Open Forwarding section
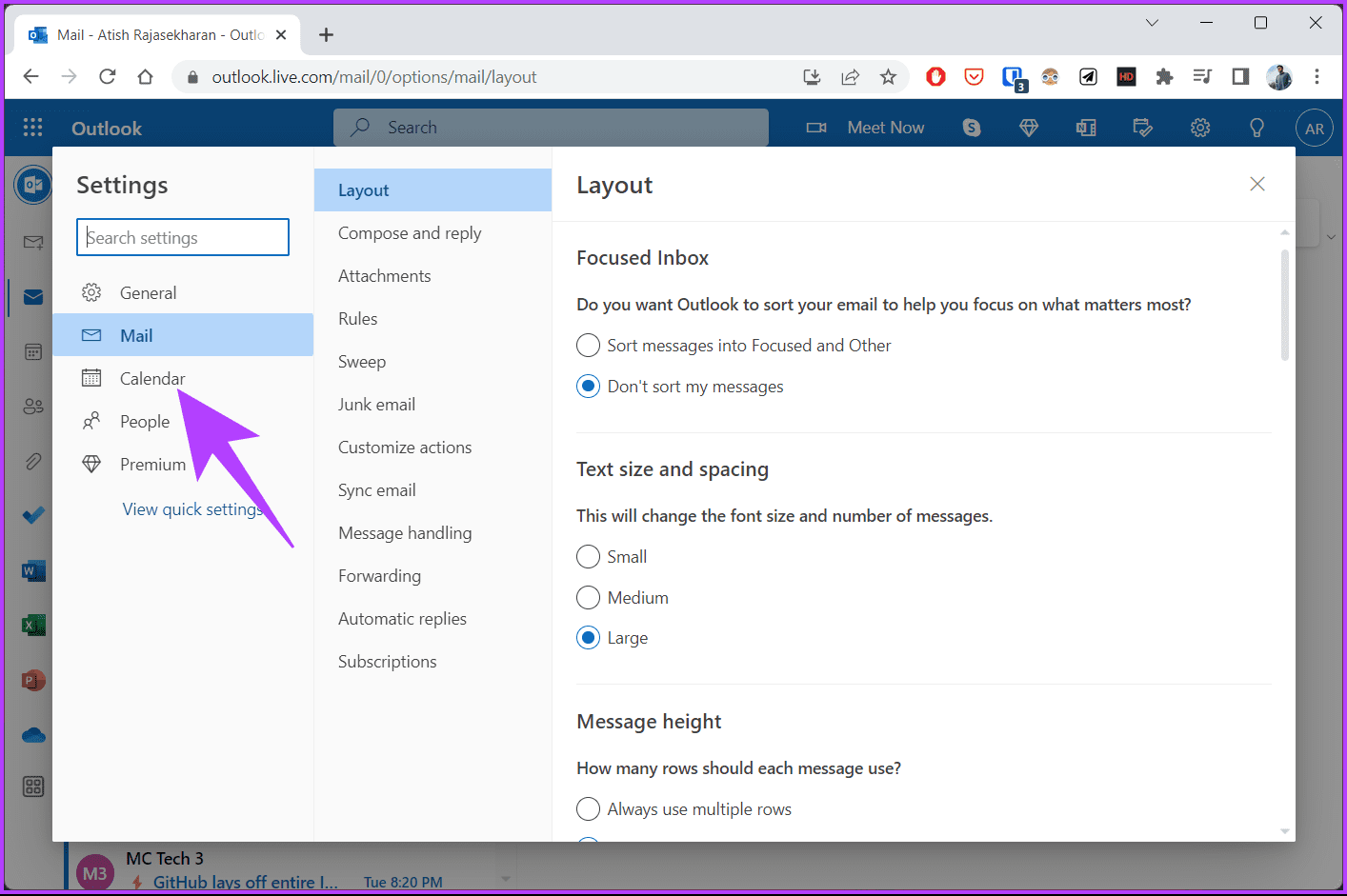 pyautogui.click(x=432, y=575)
